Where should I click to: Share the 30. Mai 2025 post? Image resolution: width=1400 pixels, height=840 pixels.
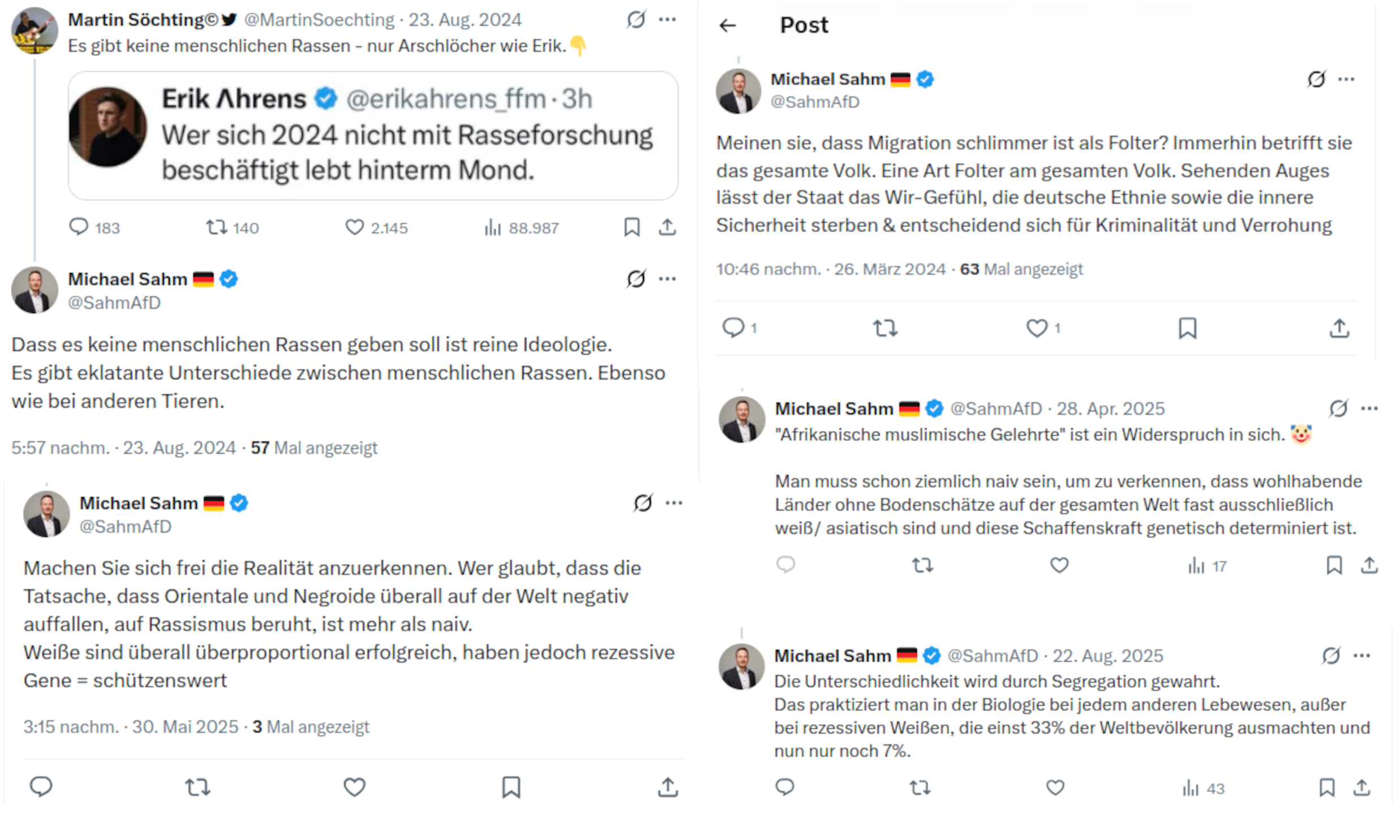pos(668,787)
